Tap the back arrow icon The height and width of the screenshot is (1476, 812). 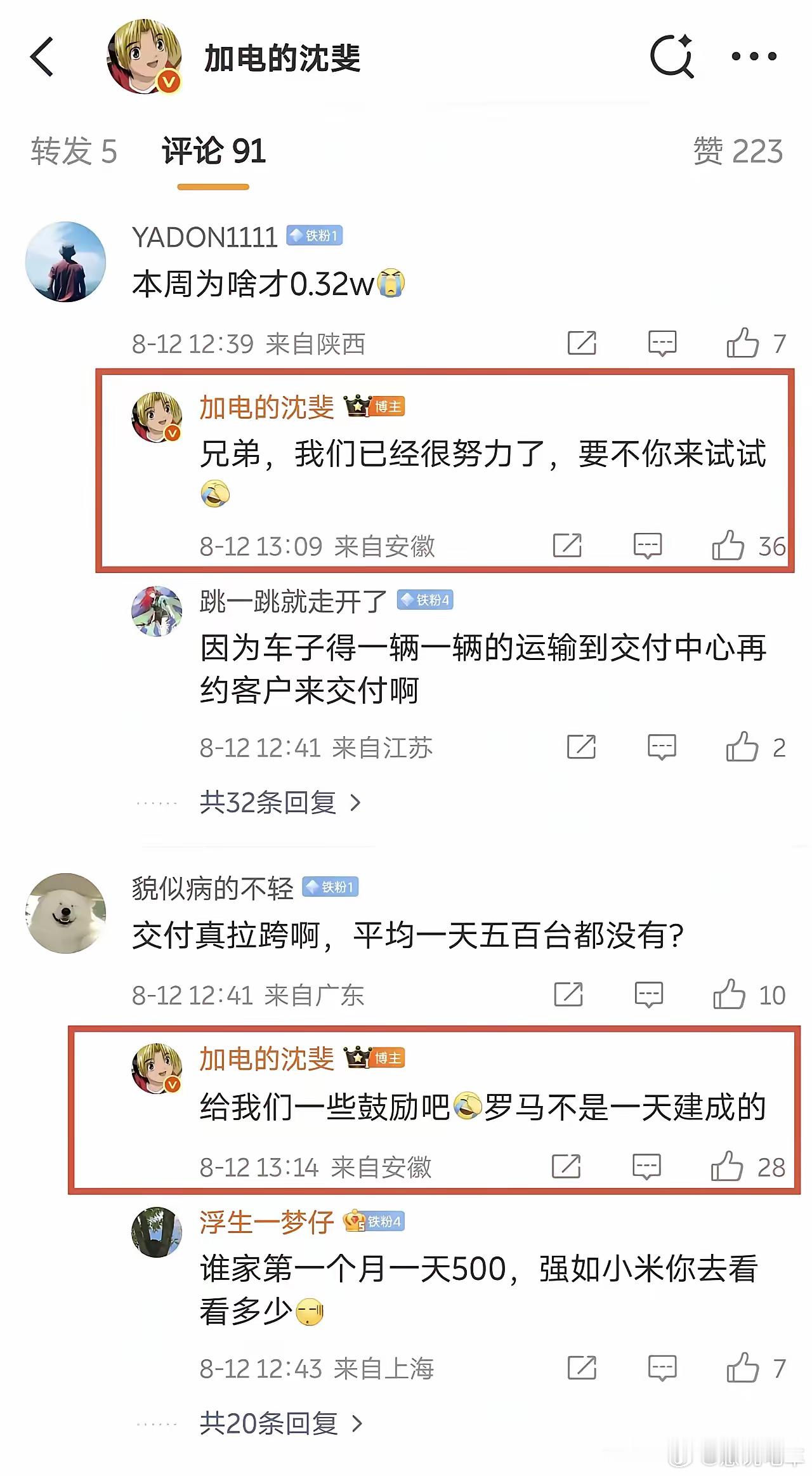42,56
